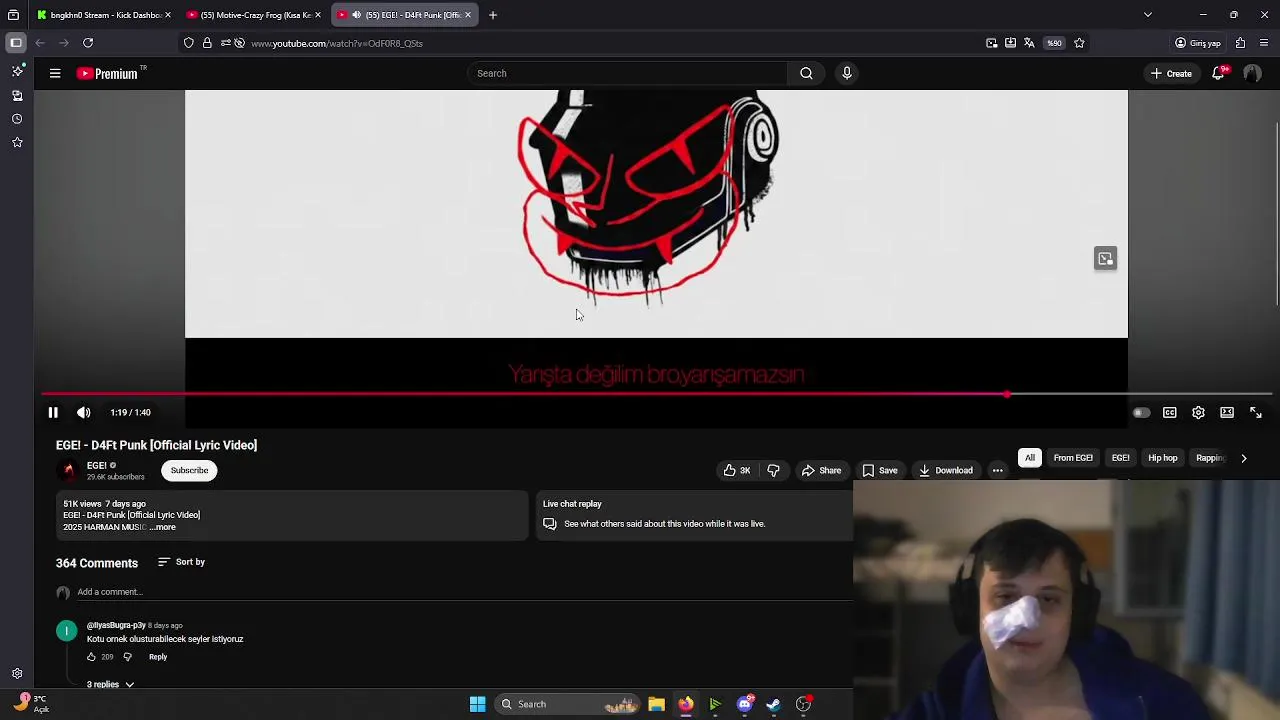See live chat replay panel

(694, 514)
